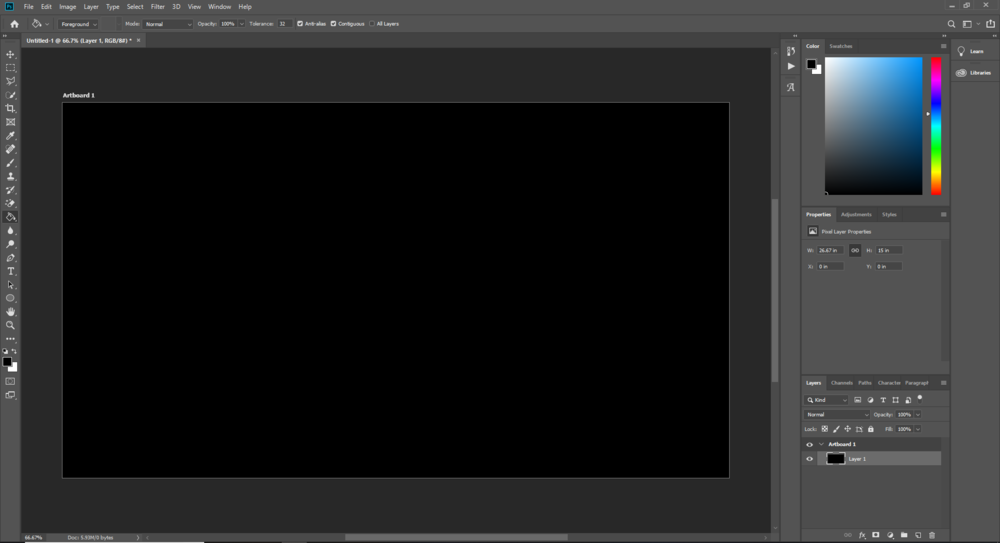Select the Blur tool
The width and height of the screenshot is (1000, 543).
(10, 231)
